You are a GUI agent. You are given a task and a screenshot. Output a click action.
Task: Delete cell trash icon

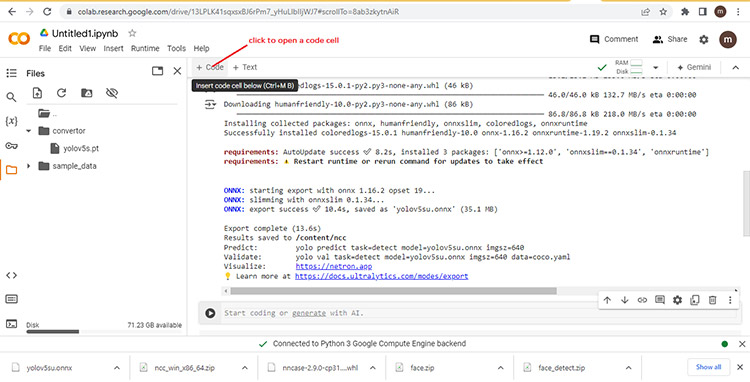[712, 300]
